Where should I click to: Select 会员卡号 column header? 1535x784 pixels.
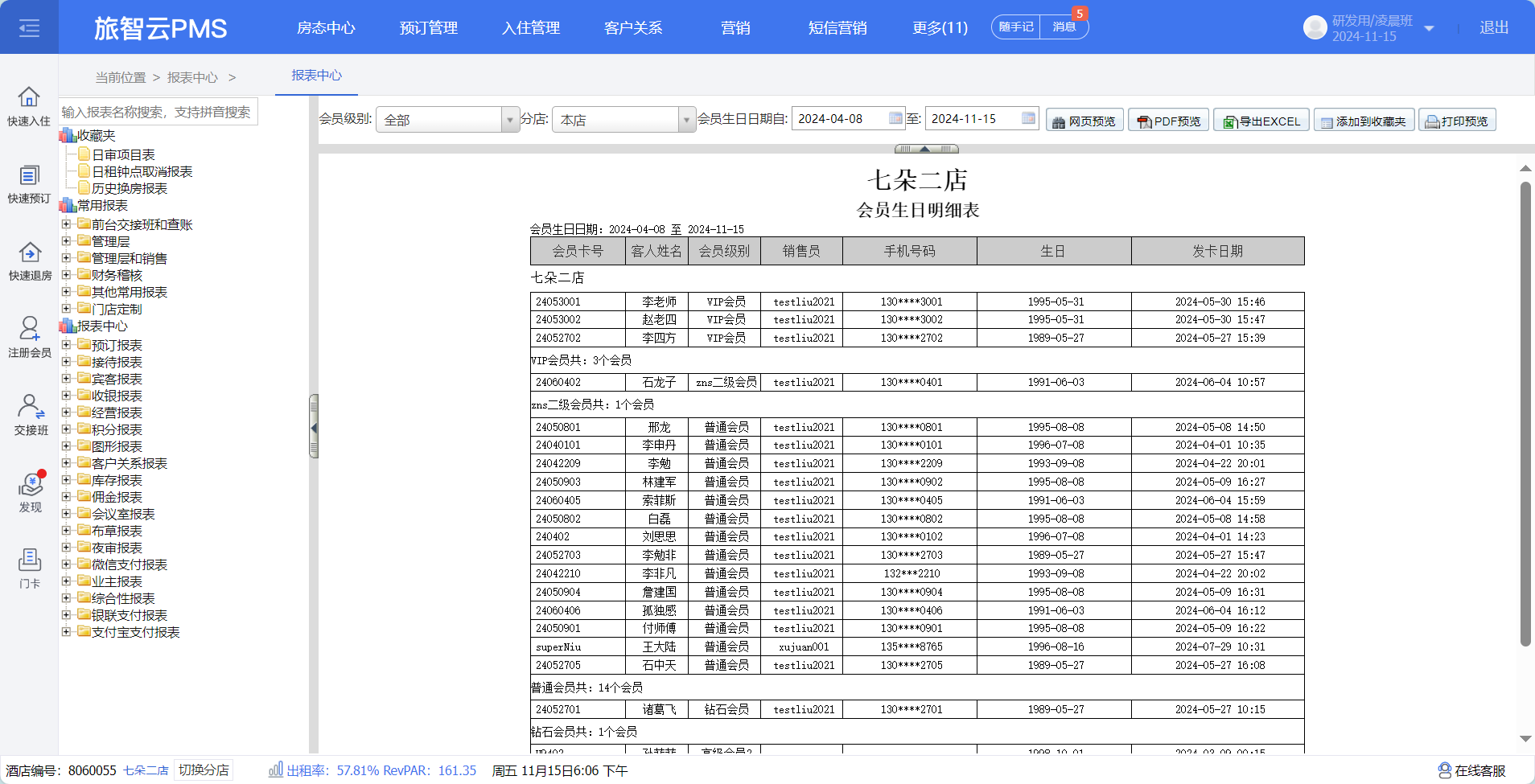[578, 251]
